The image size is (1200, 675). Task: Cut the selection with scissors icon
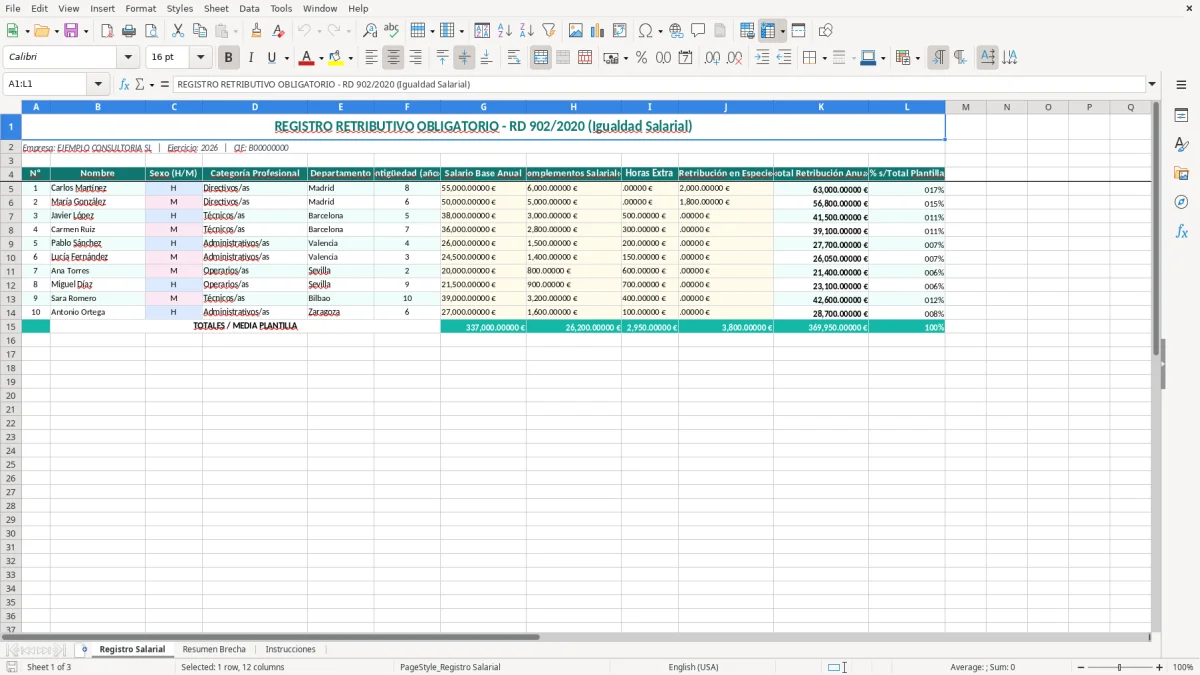click(178, 31)
